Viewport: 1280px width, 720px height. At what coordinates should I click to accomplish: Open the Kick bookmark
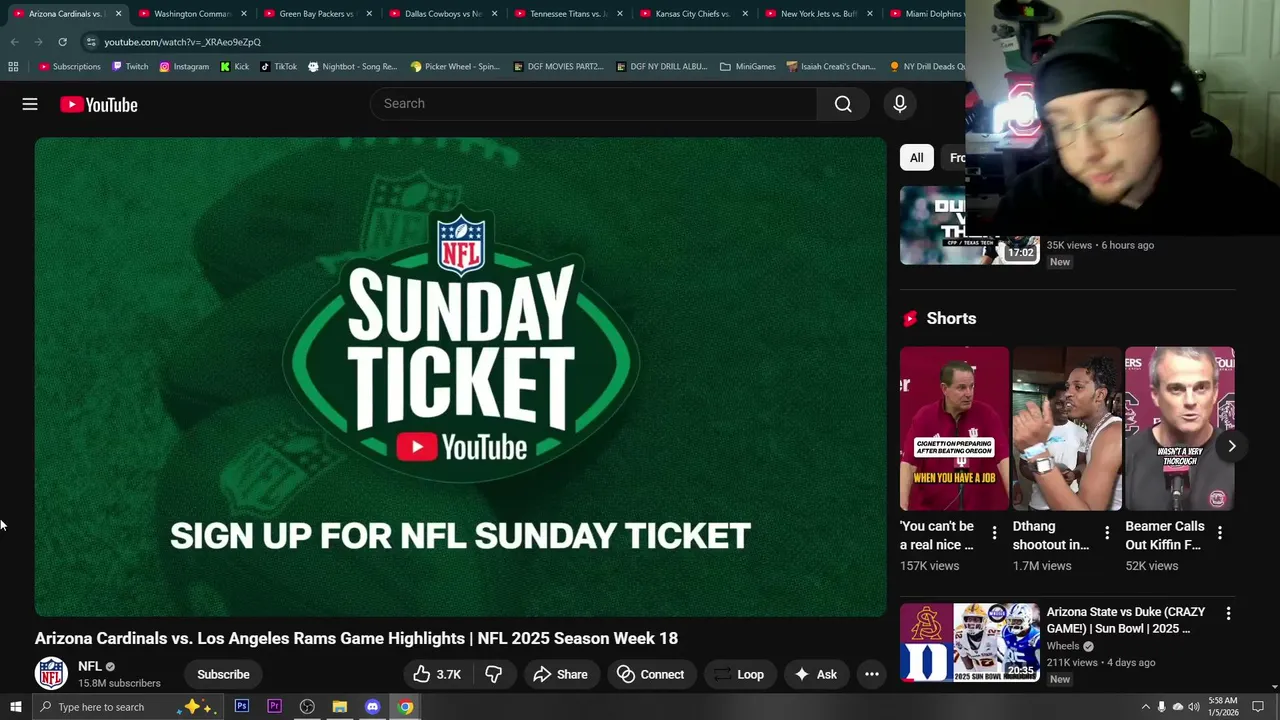pyautogui.click(x=234, y=67)
